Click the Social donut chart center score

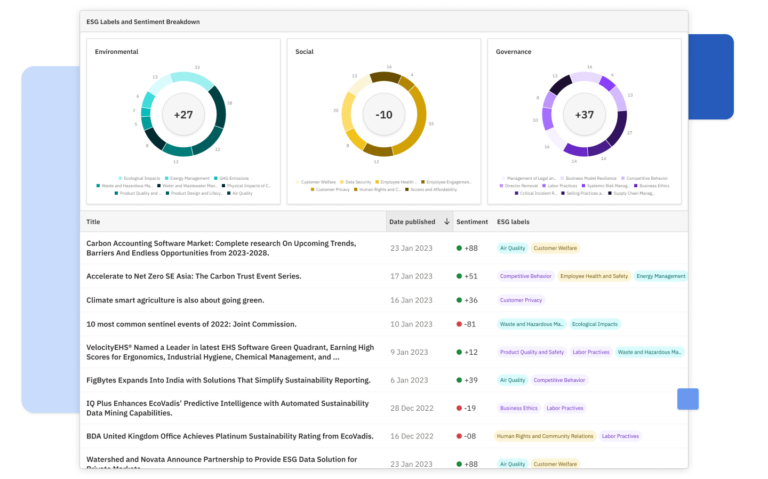tap(384, 115)
